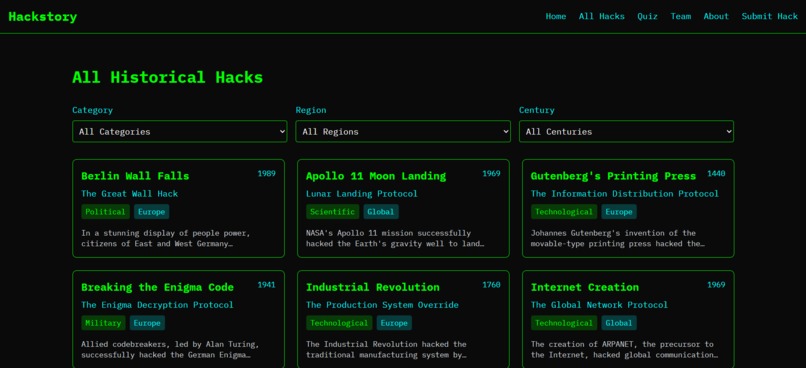Open Internet Creation card title

pyautogui.click(x=584, y=287)
